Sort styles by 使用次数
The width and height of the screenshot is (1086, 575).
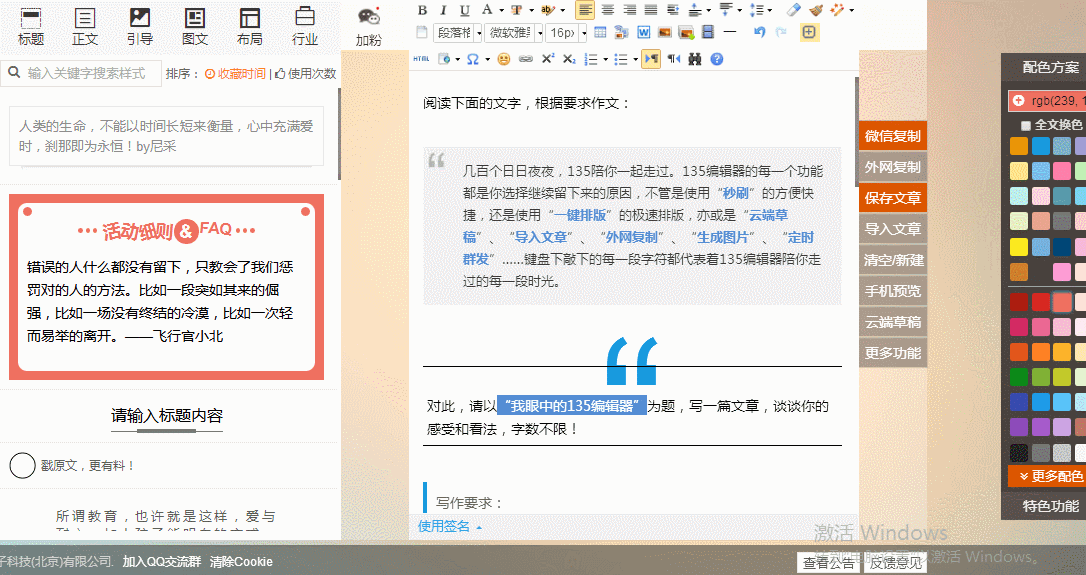click(305, 73)
